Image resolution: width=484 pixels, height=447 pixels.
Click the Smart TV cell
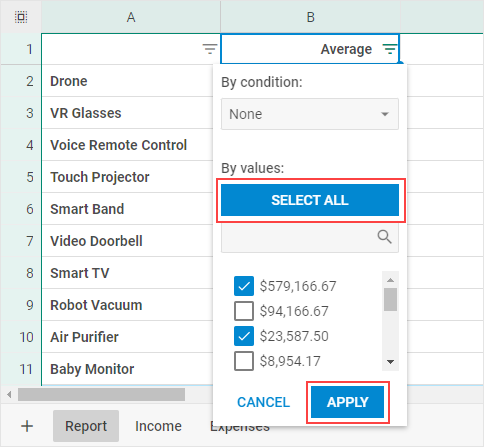tap(128, 273)
